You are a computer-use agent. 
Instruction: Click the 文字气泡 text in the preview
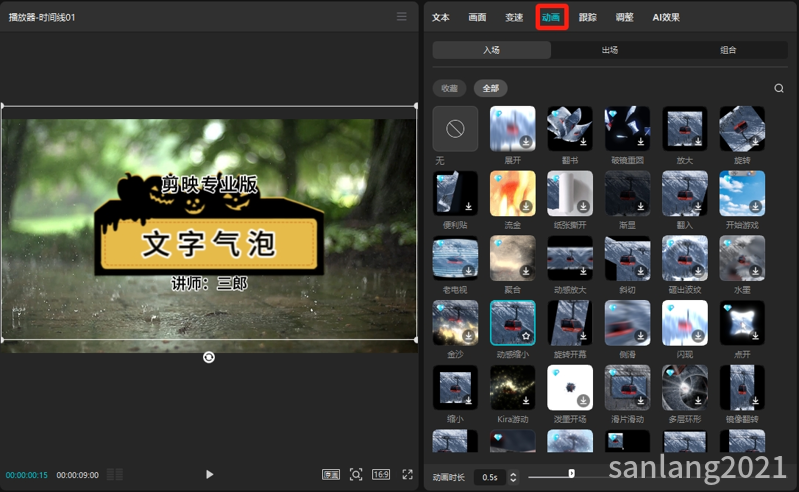click(208, 243)
